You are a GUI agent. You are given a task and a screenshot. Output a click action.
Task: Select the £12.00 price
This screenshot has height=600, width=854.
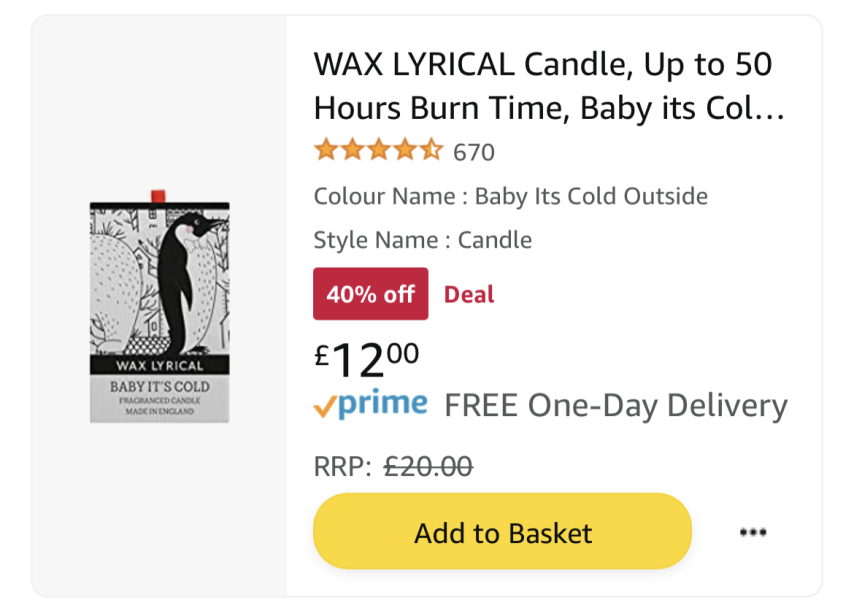(x=366, y=358)
